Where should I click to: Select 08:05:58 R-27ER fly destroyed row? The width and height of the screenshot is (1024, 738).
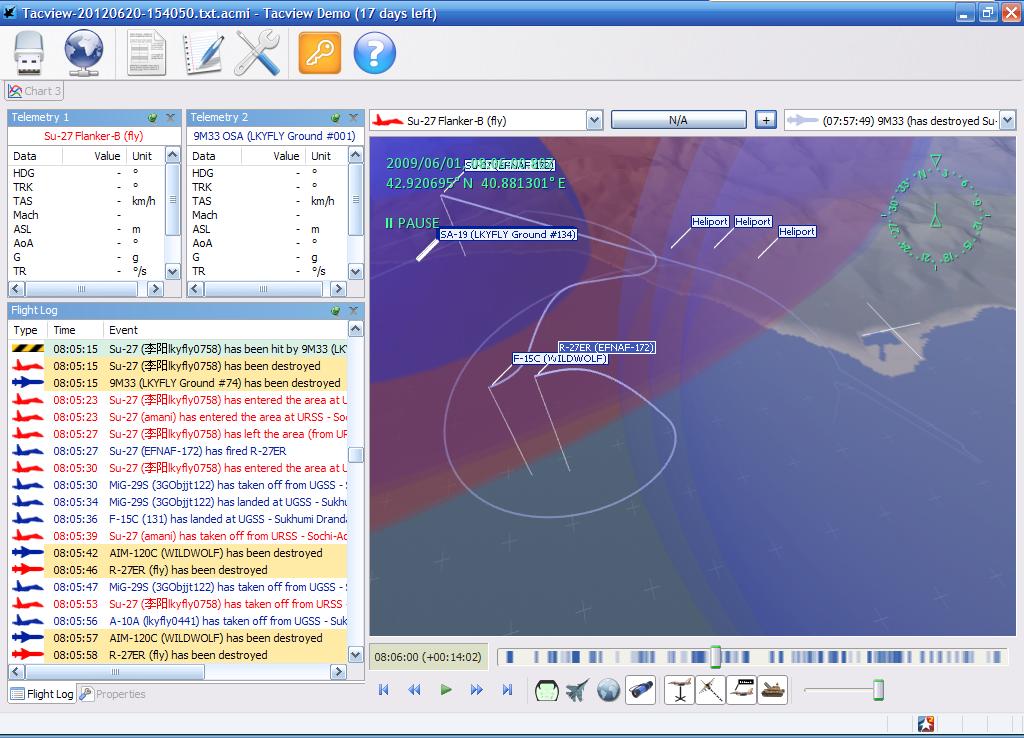pos(179,654)
